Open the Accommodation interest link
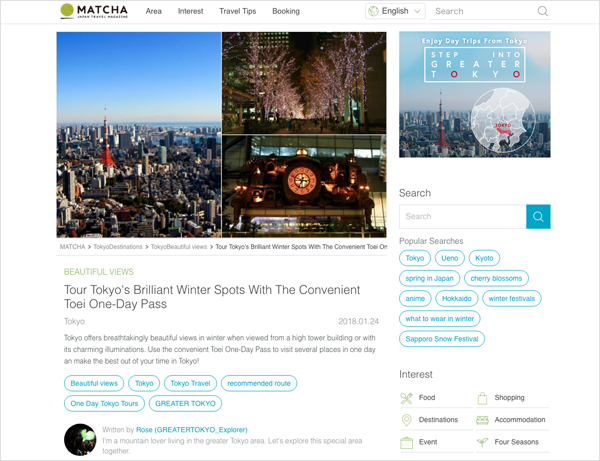Viewport: 600px width, 461px height. pos(512,420)
